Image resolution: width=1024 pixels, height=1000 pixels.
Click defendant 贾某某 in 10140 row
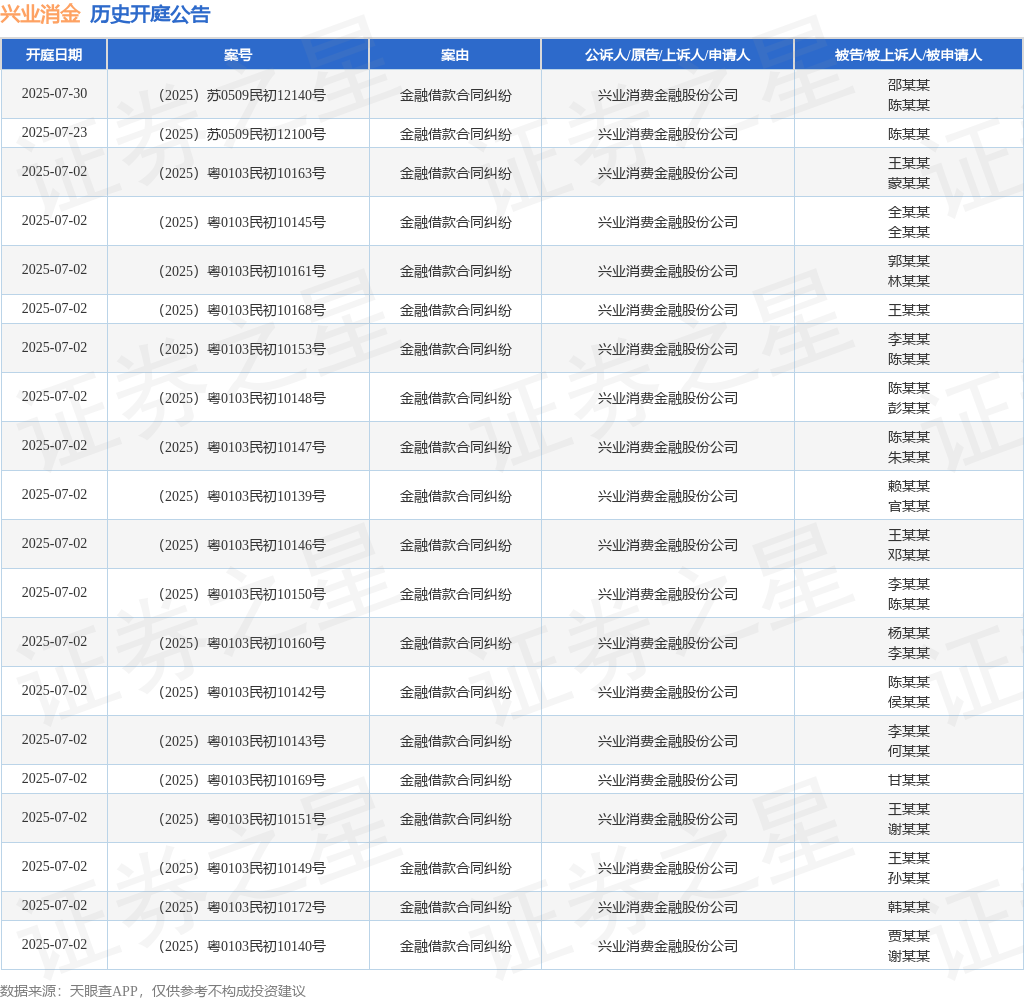[x=908, y=937]
